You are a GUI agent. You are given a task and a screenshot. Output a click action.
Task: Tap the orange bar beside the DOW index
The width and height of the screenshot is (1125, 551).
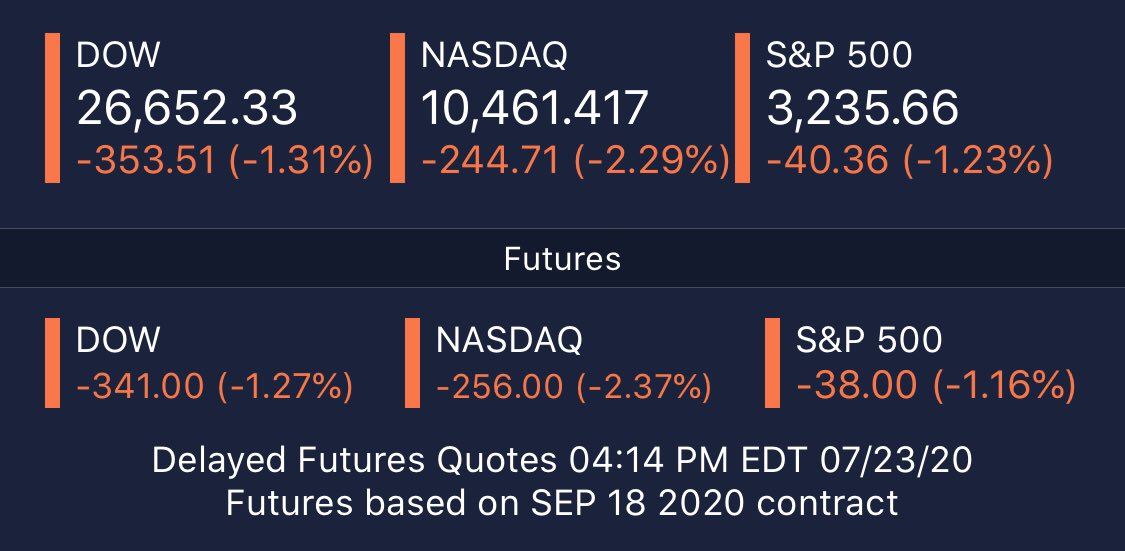click(x=53, y=108)
